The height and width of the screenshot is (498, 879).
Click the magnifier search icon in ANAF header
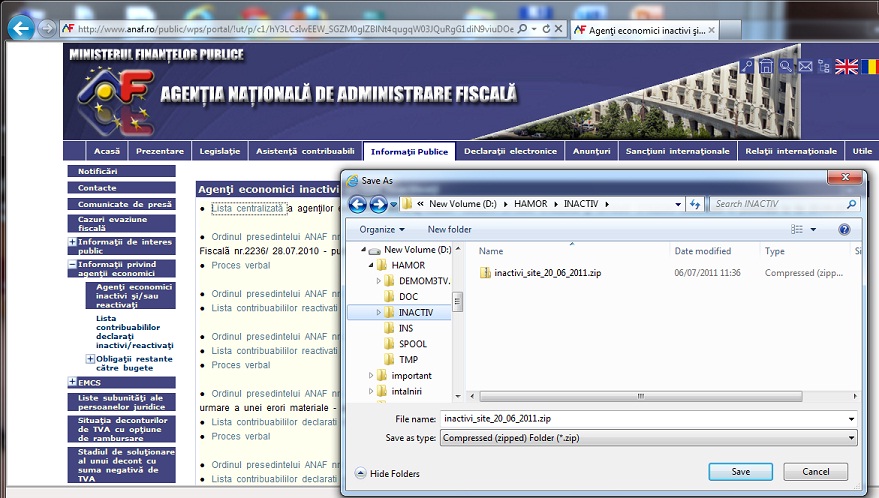pyautogui.click(x=786, y=66)
